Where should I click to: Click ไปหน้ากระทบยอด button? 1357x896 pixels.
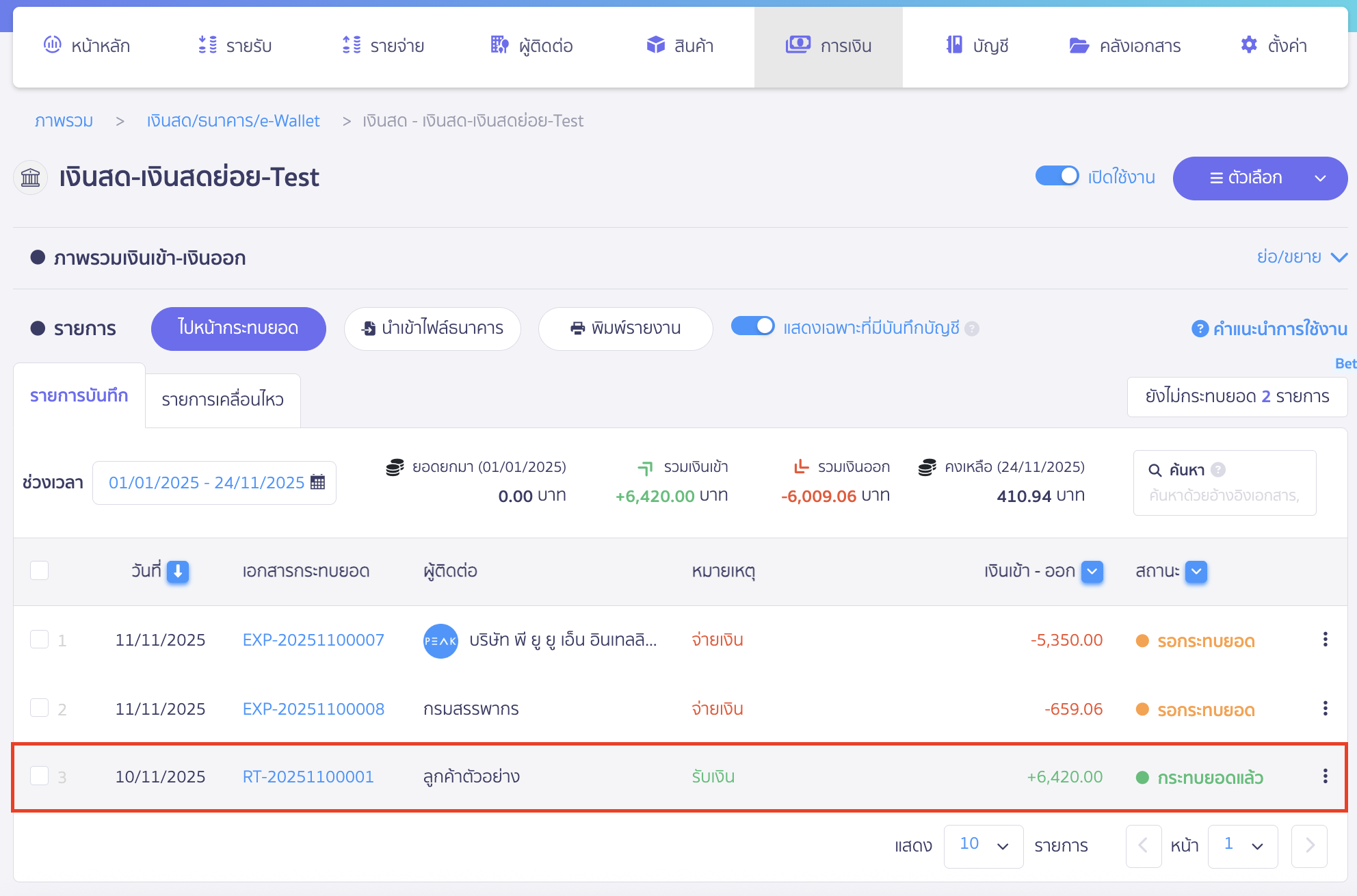[238, 328]
